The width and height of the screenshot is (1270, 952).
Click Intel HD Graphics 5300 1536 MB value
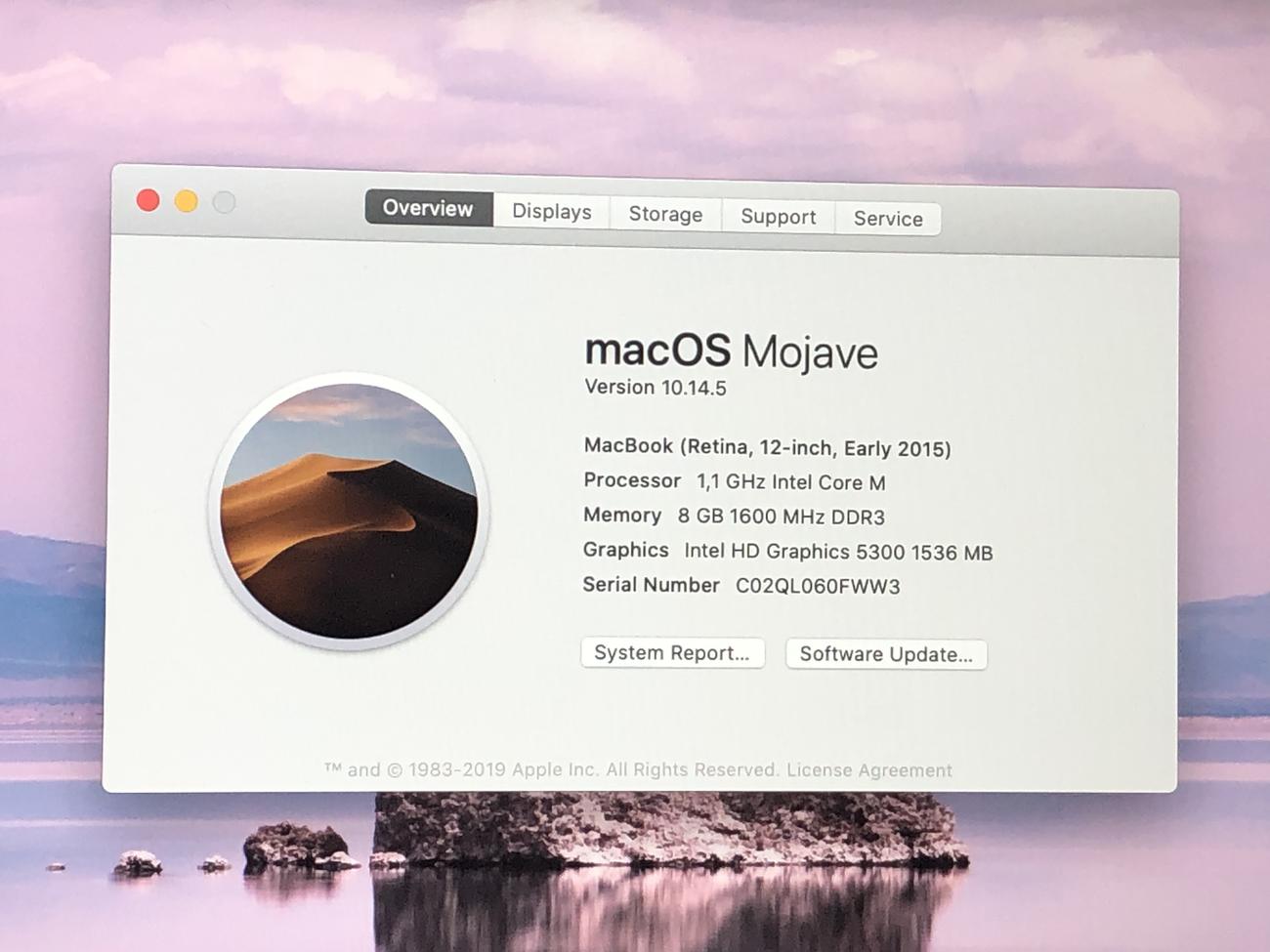tap(838, 552)
